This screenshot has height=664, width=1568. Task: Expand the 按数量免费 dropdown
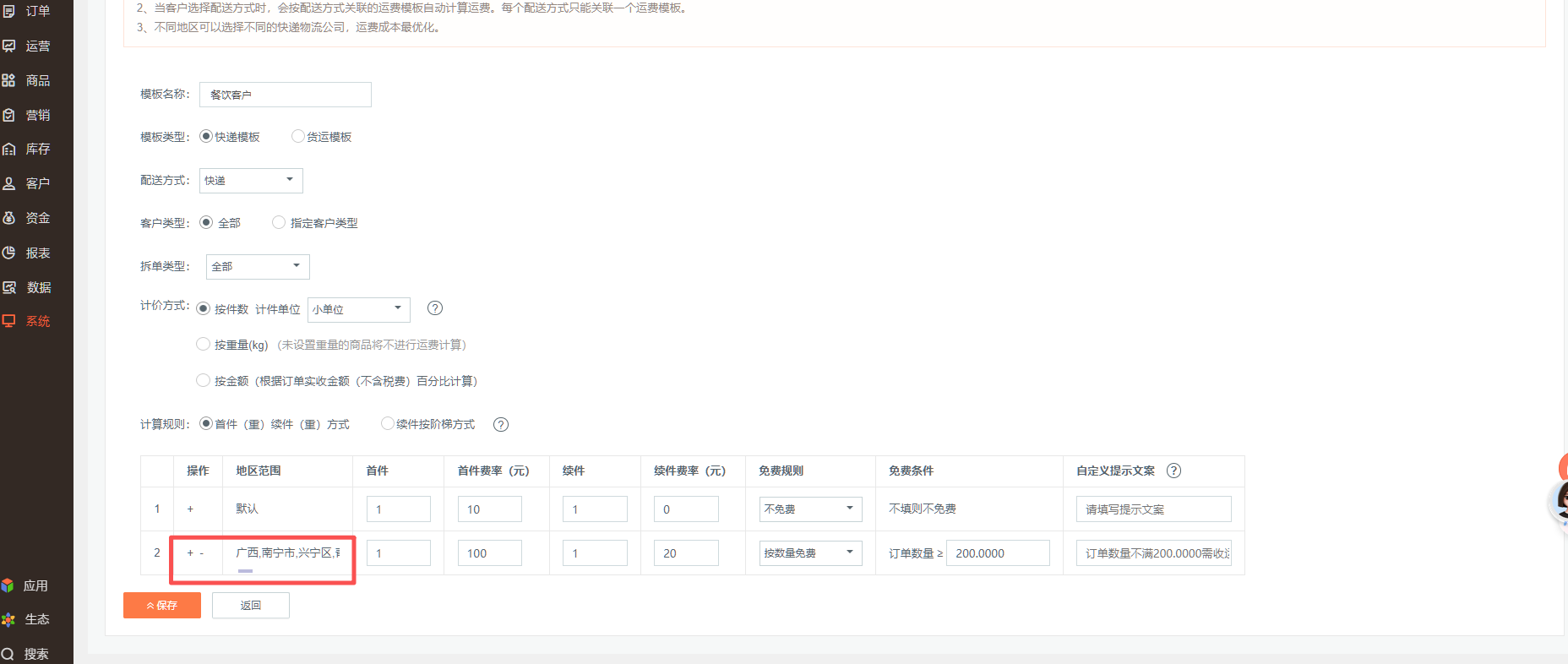810,552
